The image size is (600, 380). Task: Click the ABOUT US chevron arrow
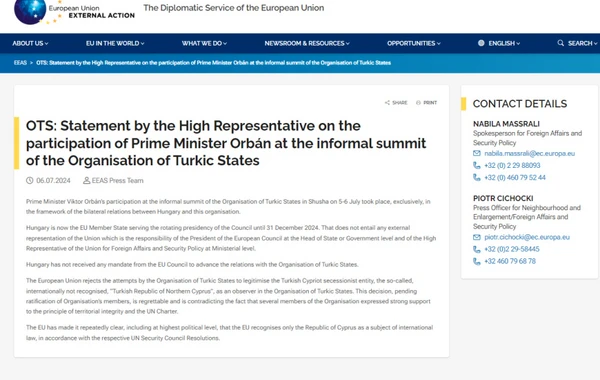point(46,44)
